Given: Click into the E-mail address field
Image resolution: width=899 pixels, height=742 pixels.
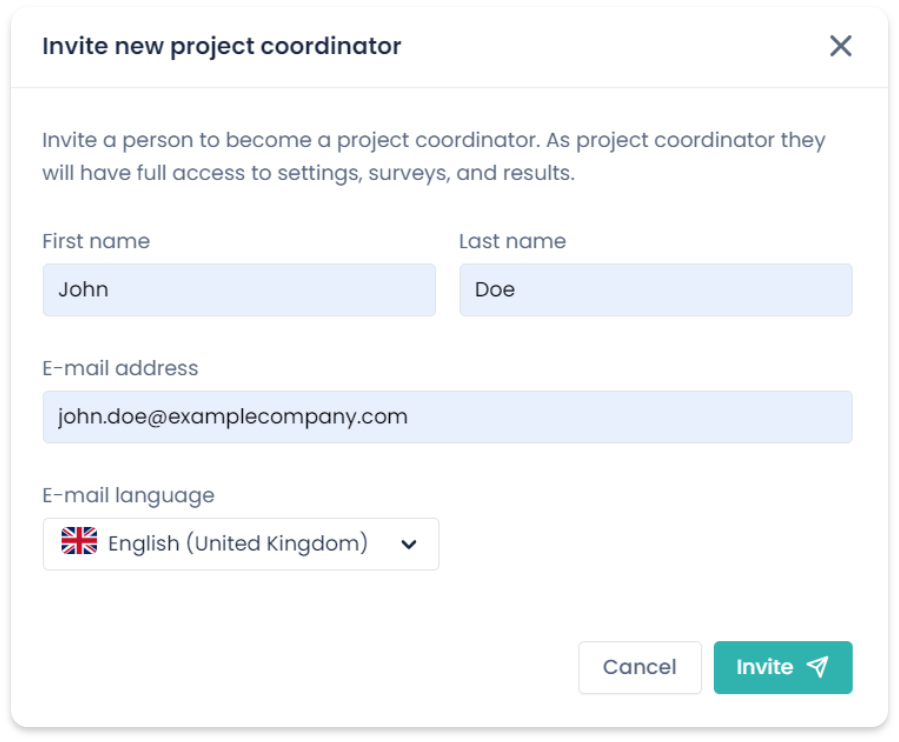Looking at the screenshot, I should [448, 417].
